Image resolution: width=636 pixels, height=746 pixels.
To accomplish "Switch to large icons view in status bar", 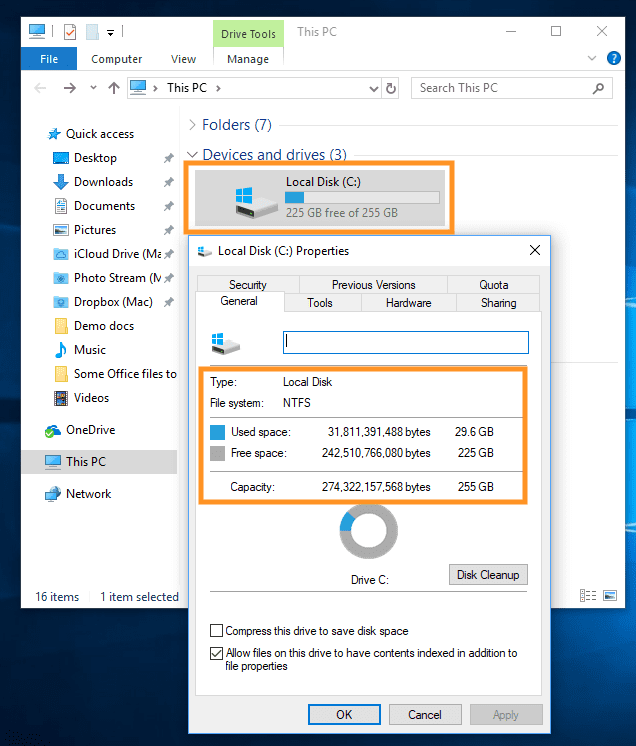I will click(x=610, y=595).
